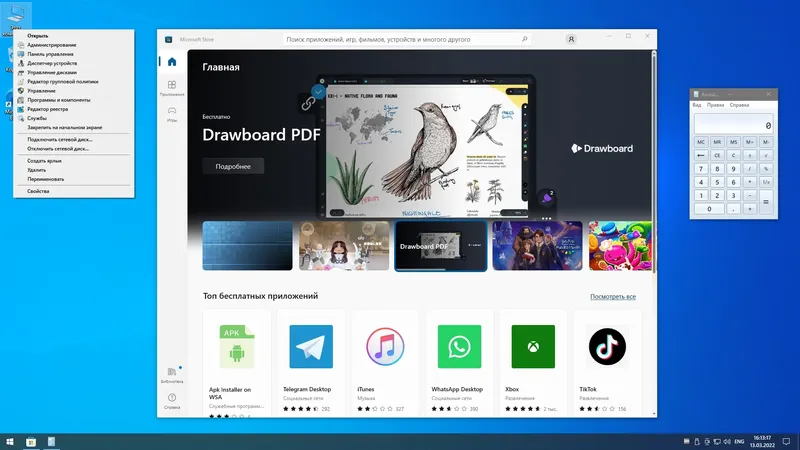Screen dimensions: 800x450
Task: Select Редактор групповой политики in context menu
Action: pos(74,82)
